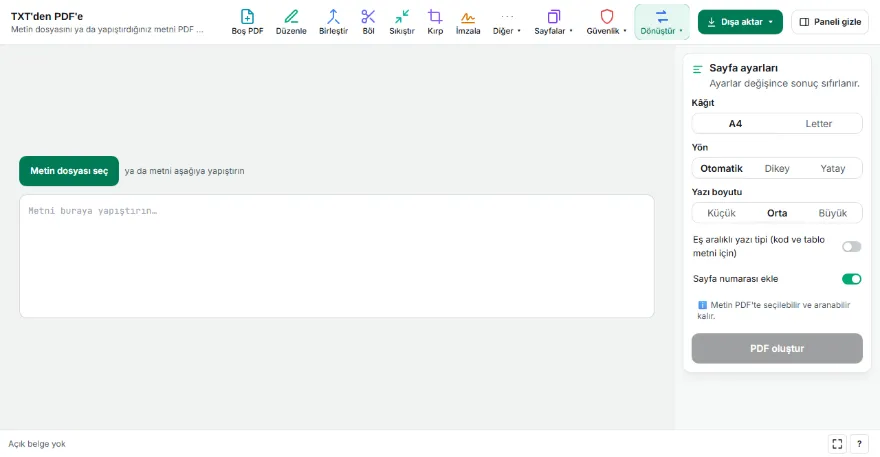Image resolution: width=880 pixels, height=457 pixels.
Task: Click the Yön label
Action: pos(699,147)
